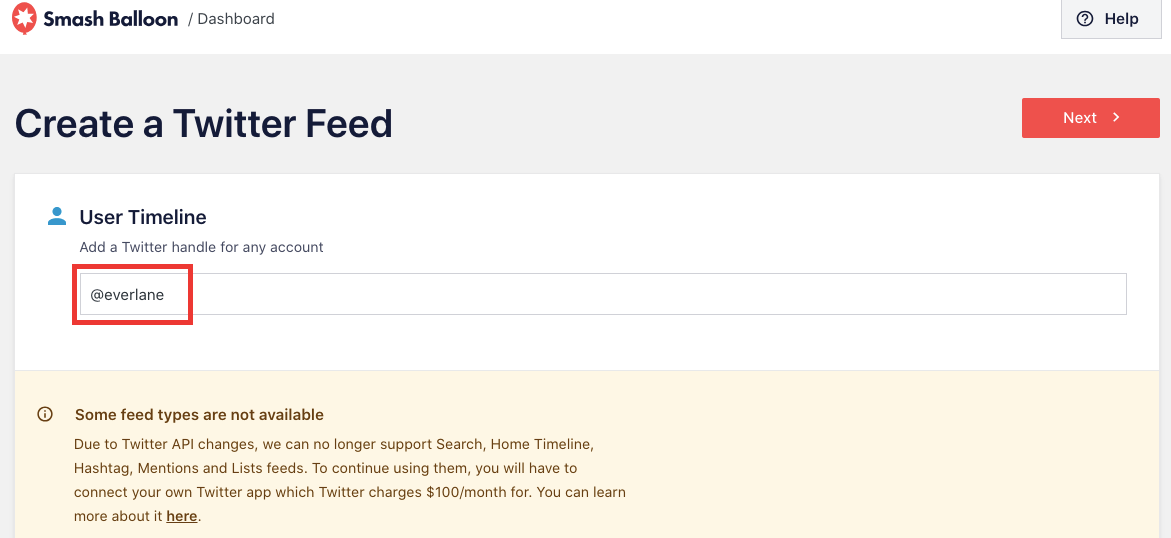
Task: Open the Dashboard breadcrumb
Action: [236, 19]
